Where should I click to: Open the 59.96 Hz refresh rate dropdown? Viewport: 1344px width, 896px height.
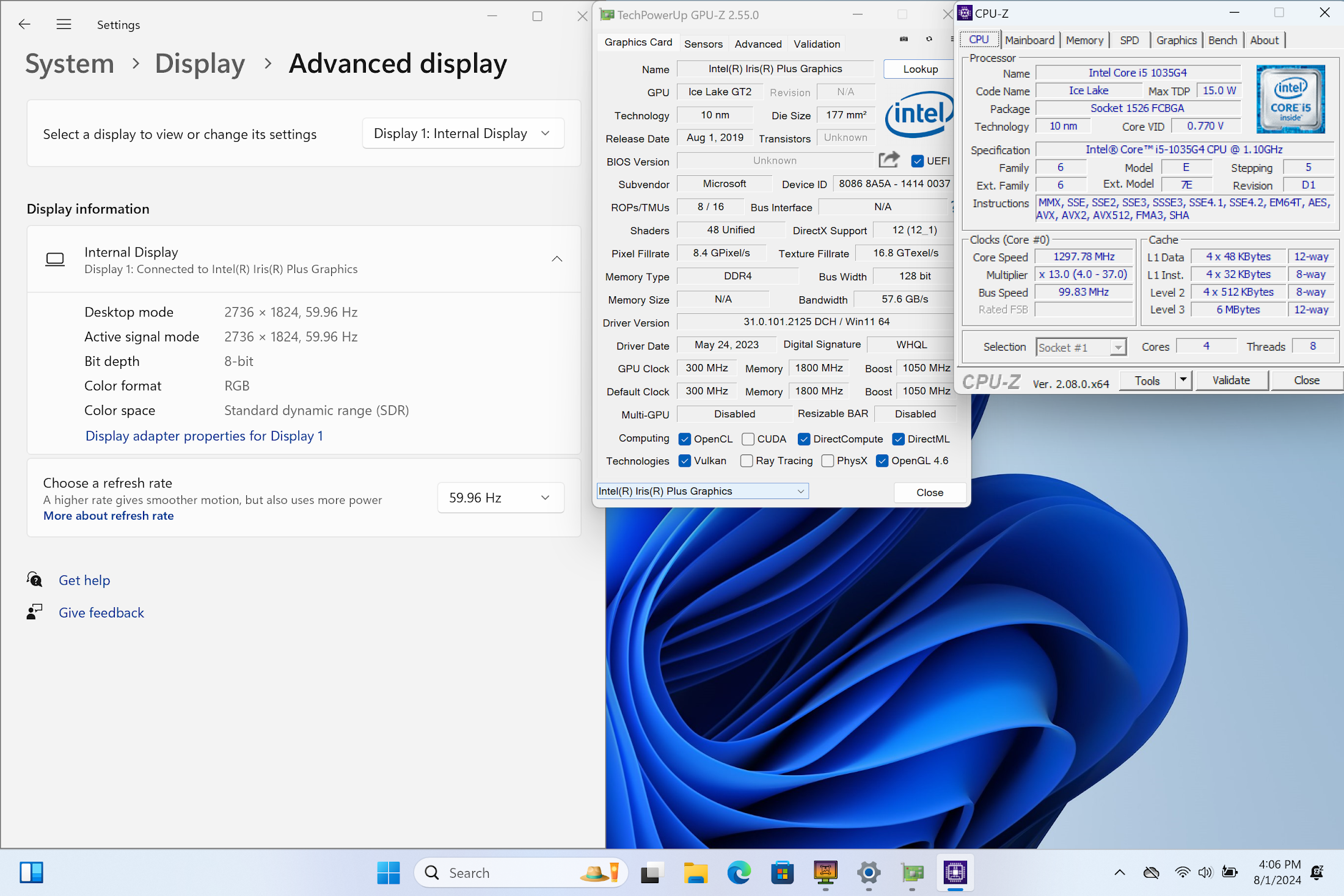500,498
